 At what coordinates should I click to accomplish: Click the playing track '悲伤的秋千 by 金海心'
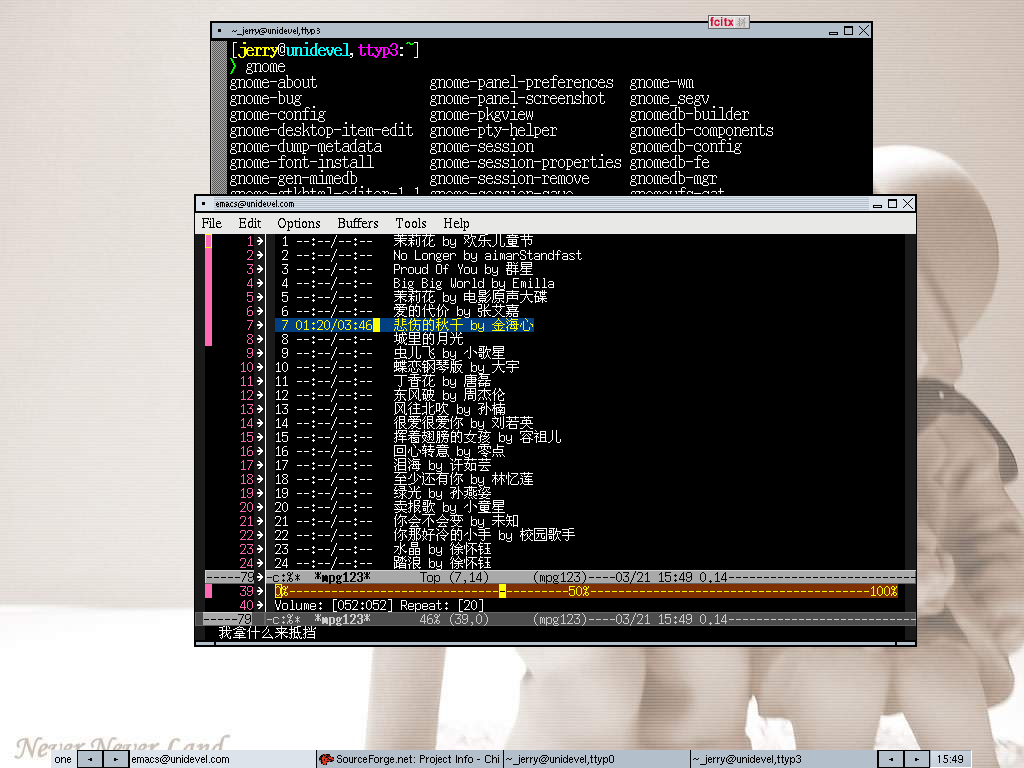463,325
